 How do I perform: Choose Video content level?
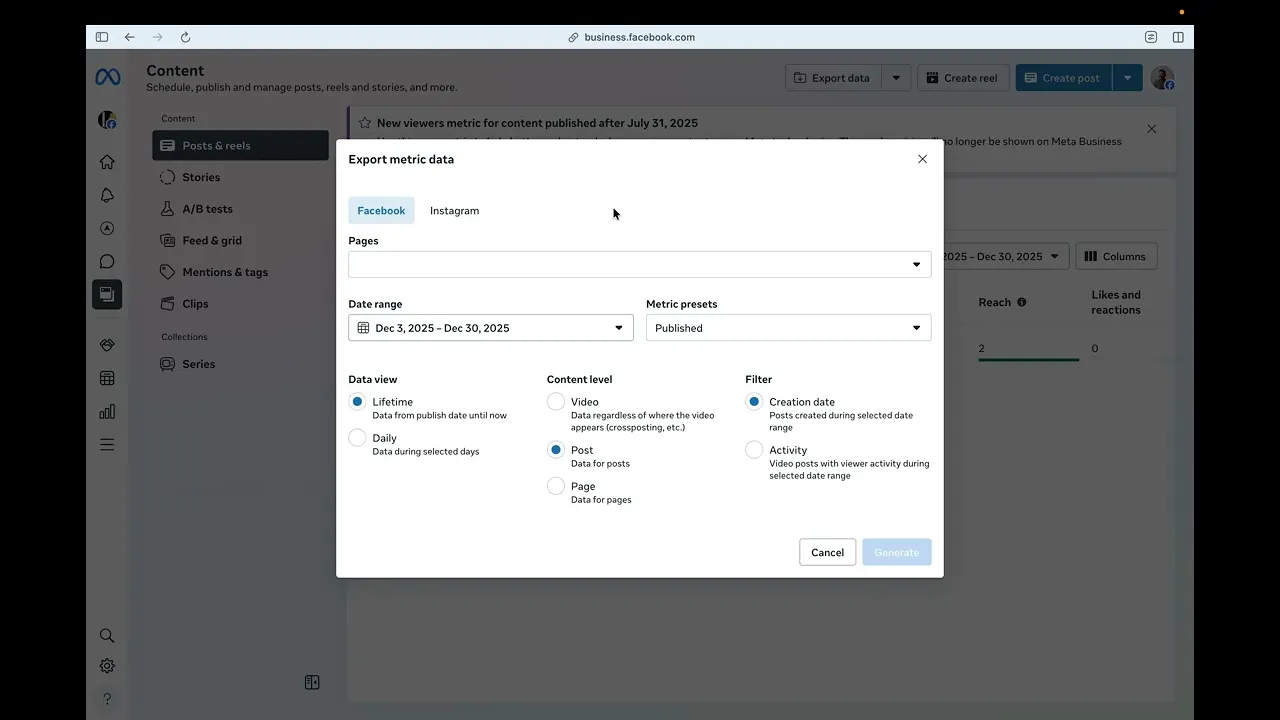pyautogui.click(x=556, y=402)
